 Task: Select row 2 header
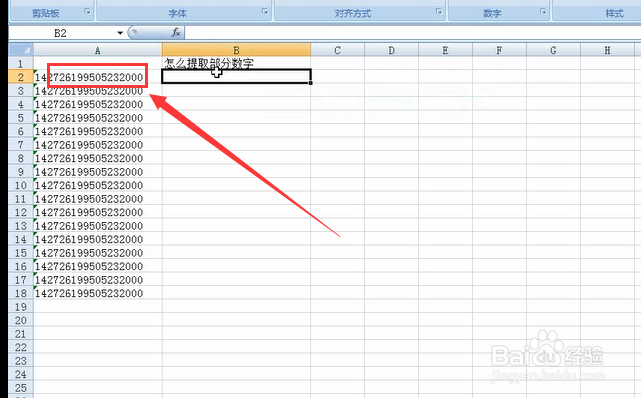(x=21, y=77)
